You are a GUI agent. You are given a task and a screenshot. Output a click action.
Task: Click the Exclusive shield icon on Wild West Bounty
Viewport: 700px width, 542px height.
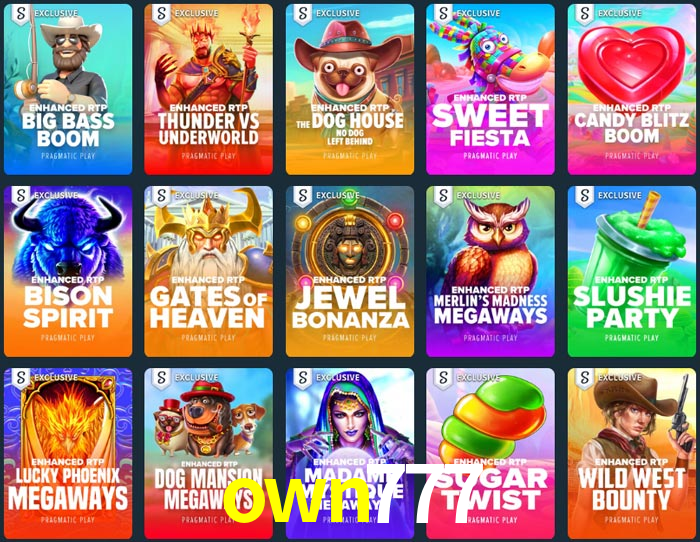pos(584,378)
